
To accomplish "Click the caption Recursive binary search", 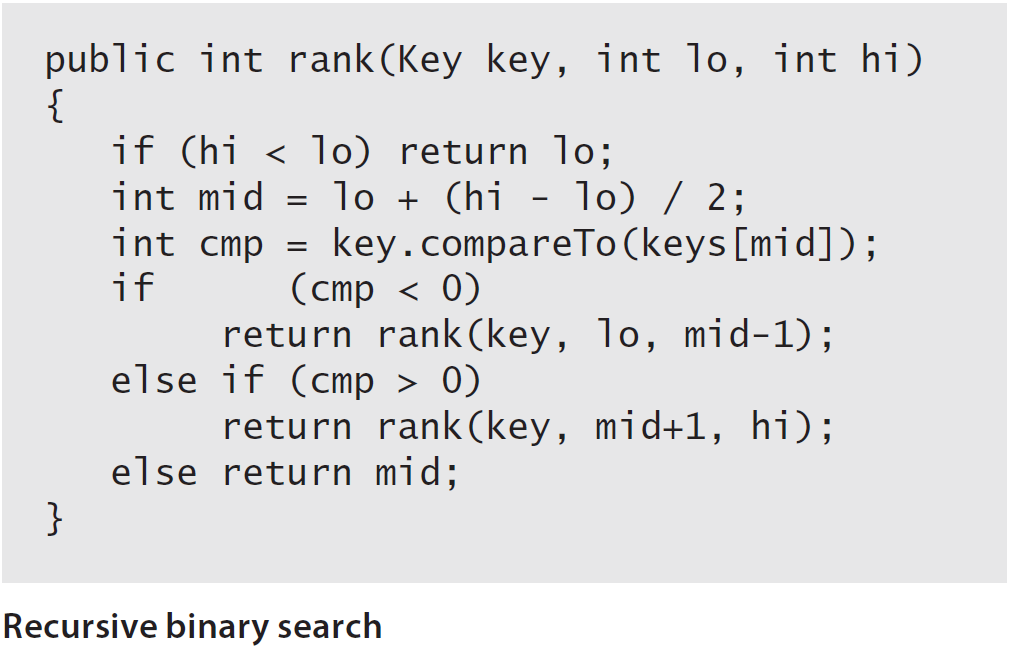I will [193, 627].
